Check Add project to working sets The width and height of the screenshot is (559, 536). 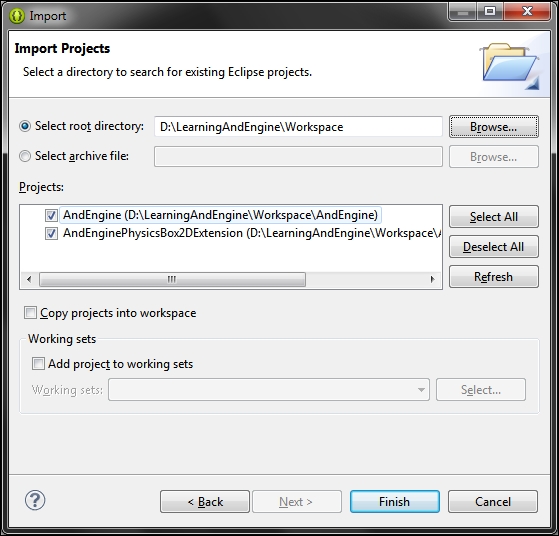click(38, 364)
